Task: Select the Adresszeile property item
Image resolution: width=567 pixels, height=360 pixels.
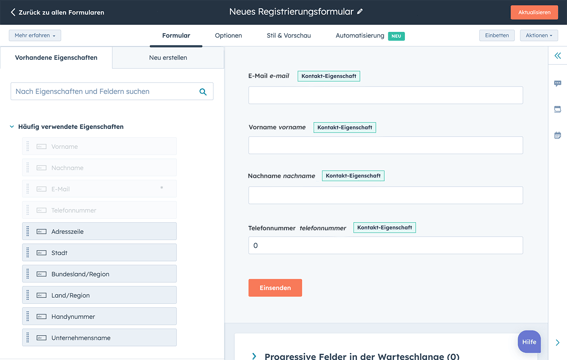Action: coord(99,231)
